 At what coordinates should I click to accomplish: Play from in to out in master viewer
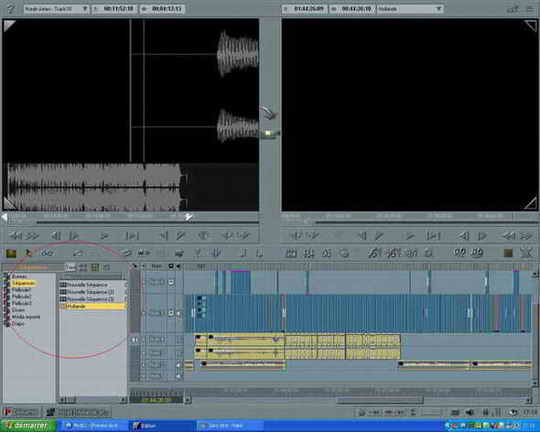433,236
